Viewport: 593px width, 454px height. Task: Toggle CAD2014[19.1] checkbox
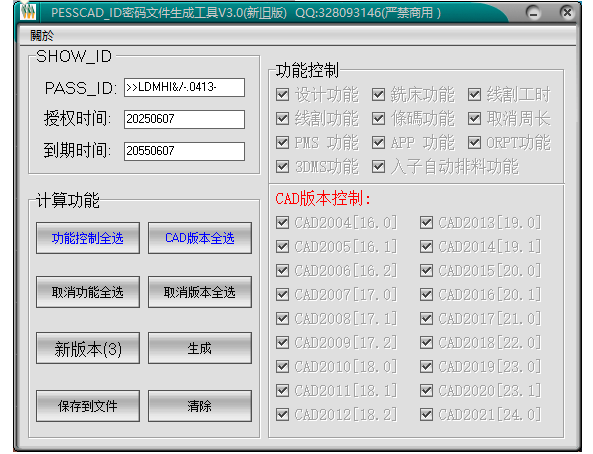(427, 247)
